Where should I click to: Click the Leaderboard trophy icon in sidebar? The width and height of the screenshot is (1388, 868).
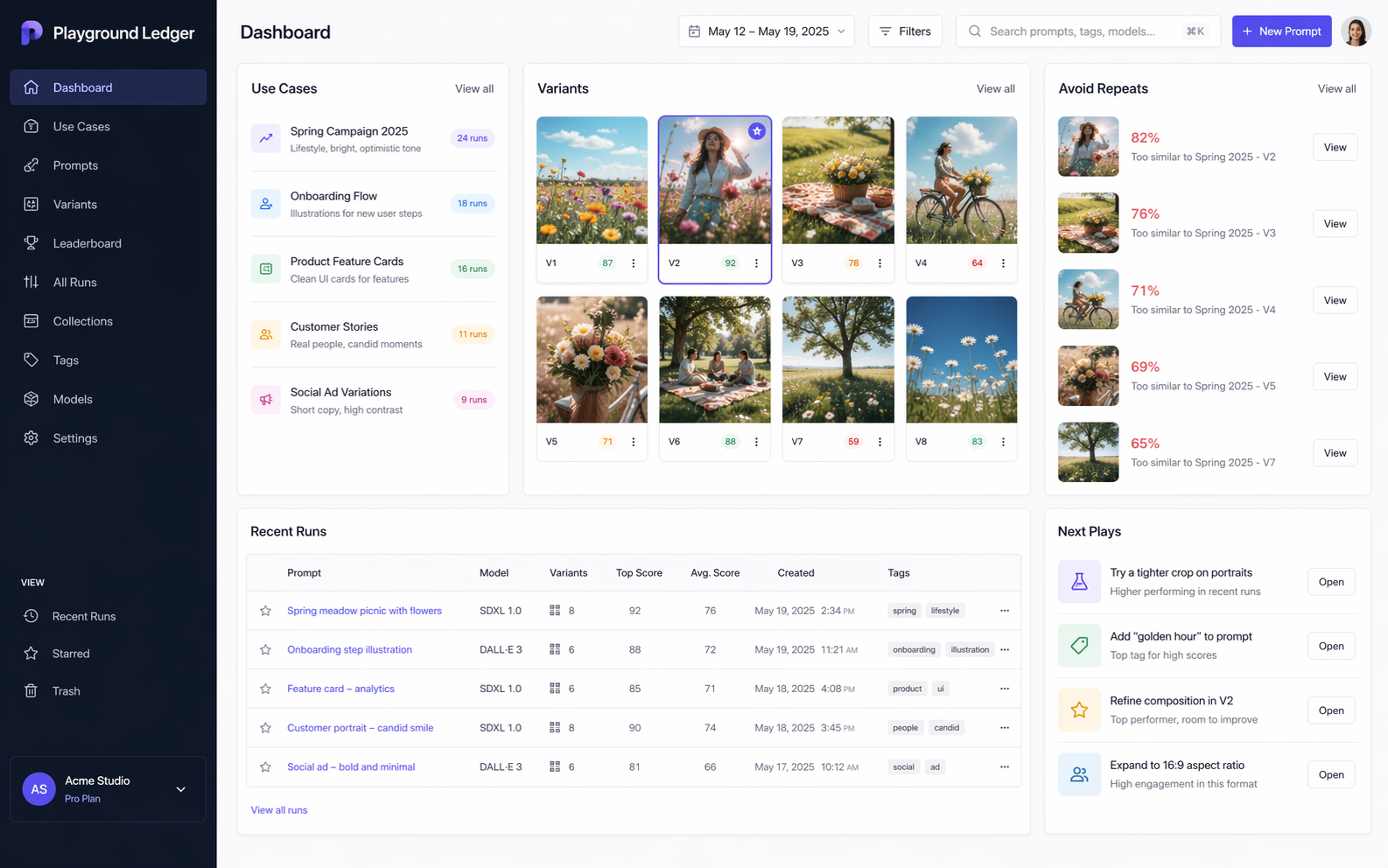pyautogui.click(x=32, y=243)
